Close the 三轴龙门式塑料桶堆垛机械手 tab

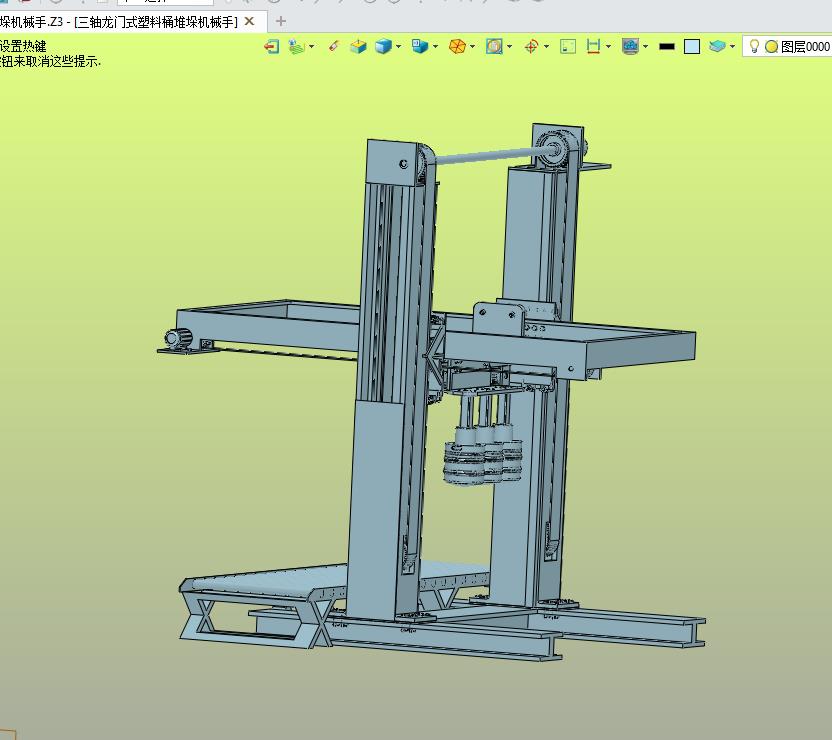[x=249, y=22]
